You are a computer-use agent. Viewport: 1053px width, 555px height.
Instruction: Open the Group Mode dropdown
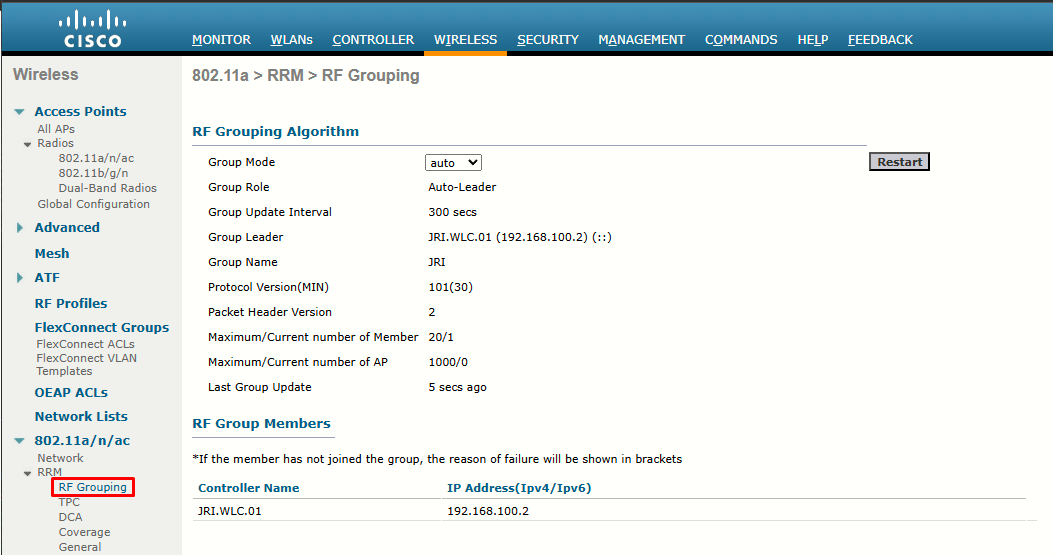[x=453, y=163]
